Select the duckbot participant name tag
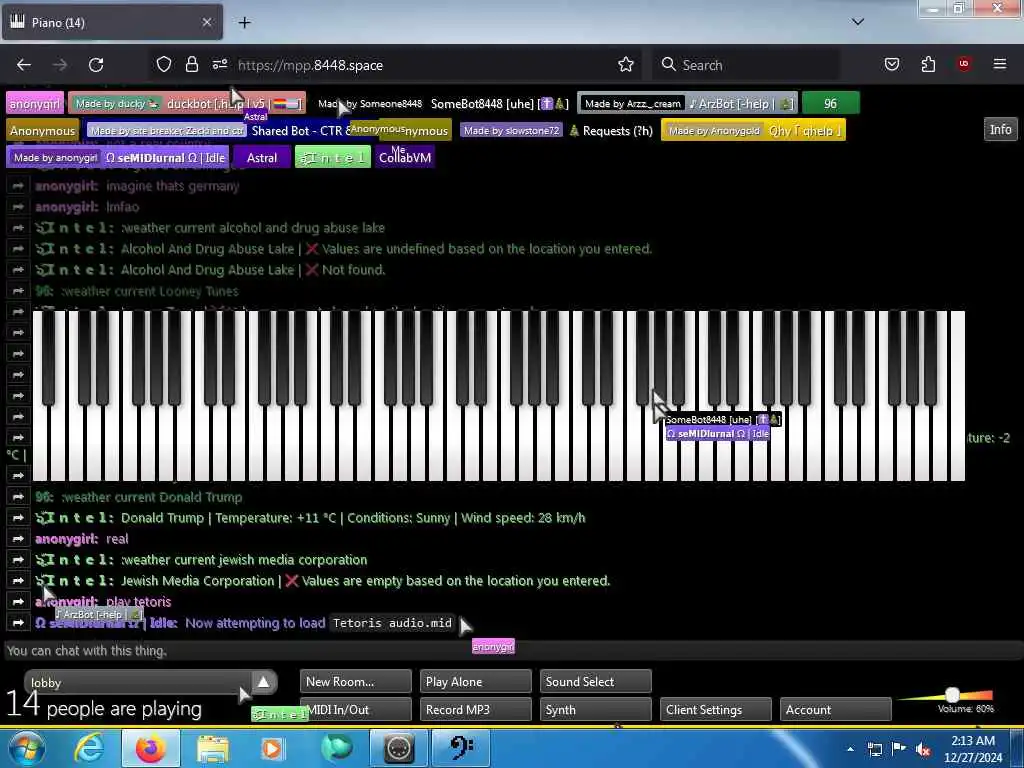 tap(187, 103)
